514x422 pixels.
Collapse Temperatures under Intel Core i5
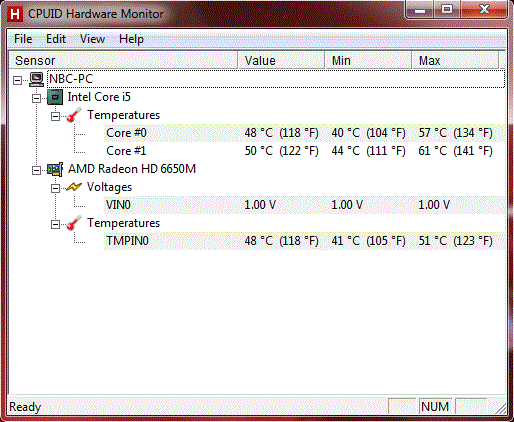(x=55, y=116)
